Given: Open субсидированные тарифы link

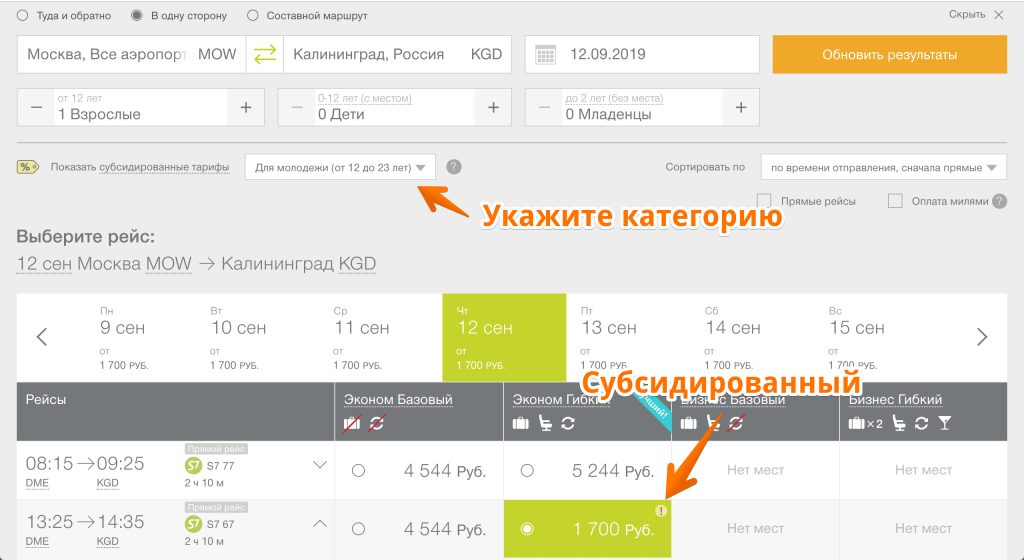Looking at the screenshot, I should tap(164, 167).
